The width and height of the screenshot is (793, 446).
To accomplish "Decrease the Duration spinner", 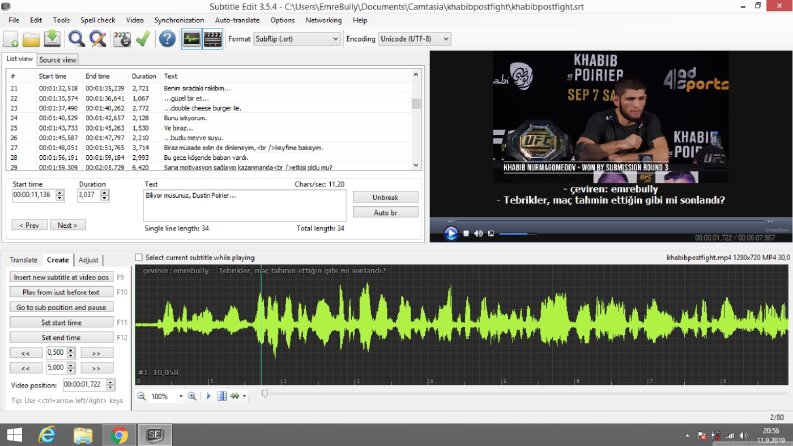I will point(105,198).
